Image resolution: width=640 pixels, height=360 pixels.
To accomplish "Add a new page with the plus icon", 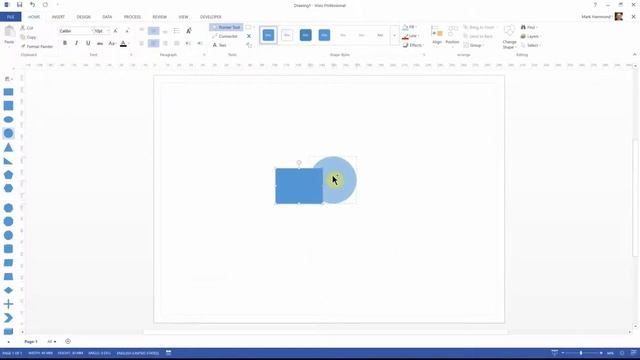I will [x=68, y=341].
